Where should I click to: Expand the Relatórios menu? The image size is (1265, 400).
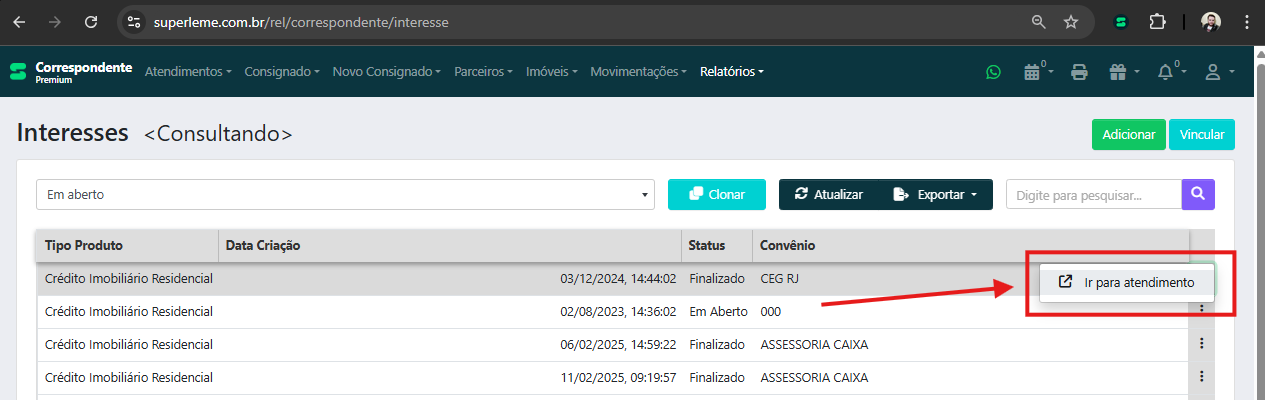pos(732,72)
